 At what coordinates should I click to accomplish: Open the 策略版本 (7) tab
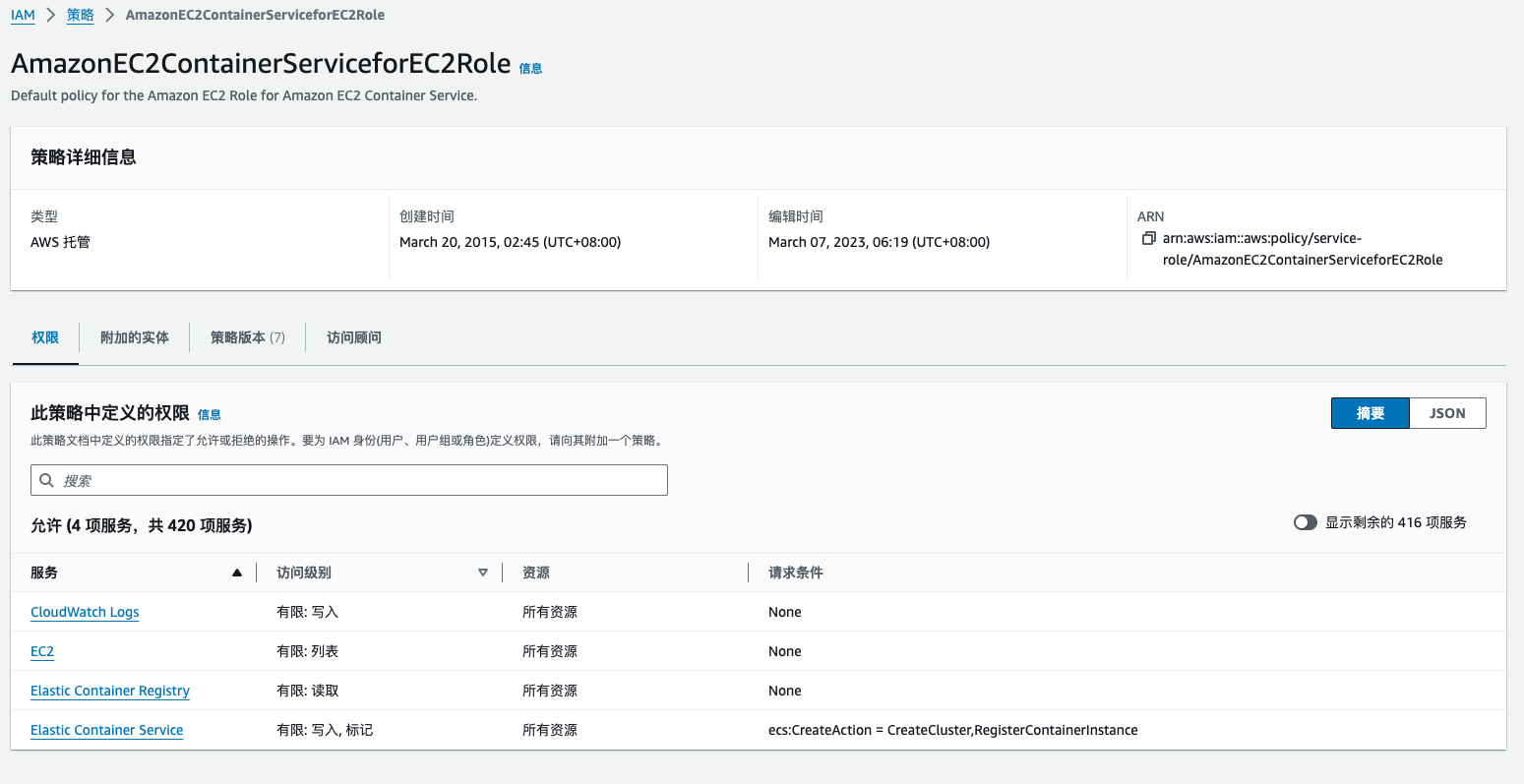(x=247, y=337)
